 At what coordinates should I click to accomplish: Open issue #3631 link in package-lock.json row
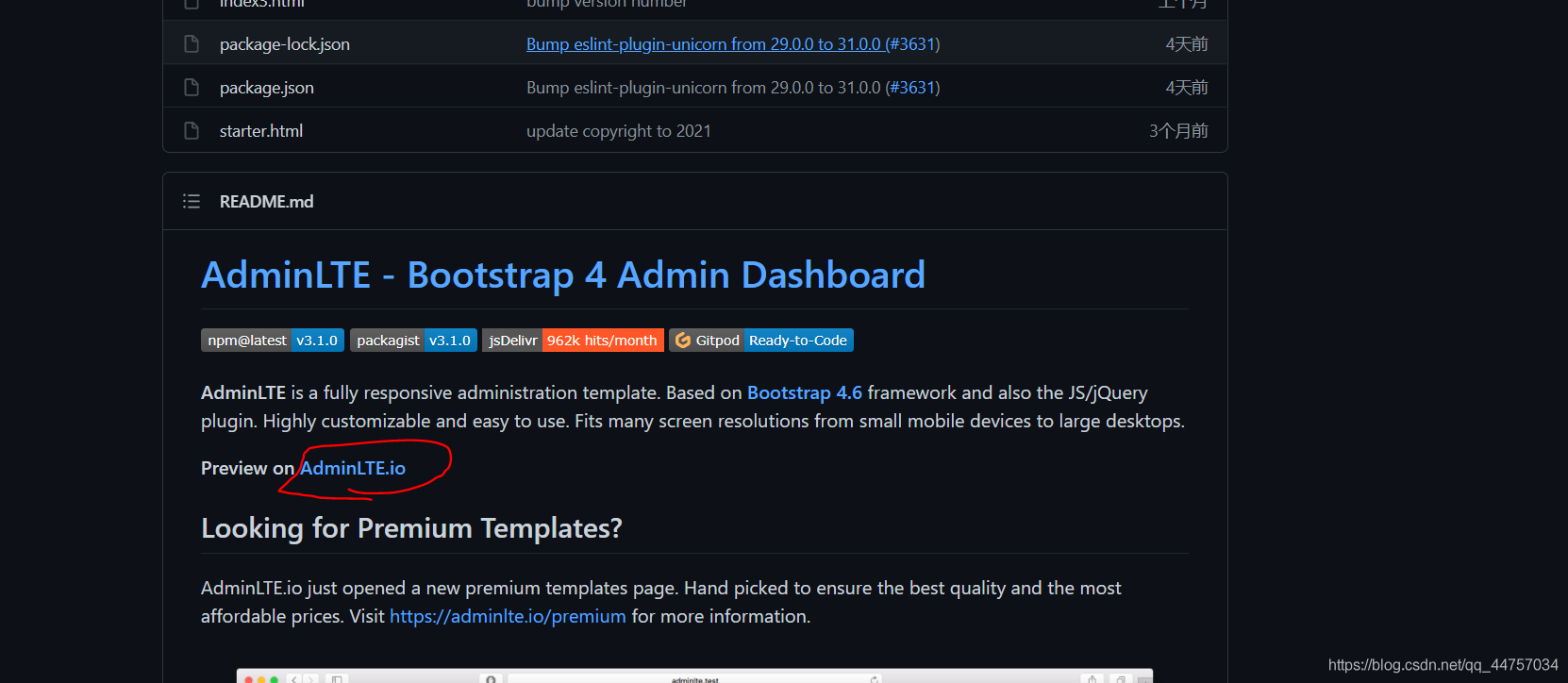point(912,44)
